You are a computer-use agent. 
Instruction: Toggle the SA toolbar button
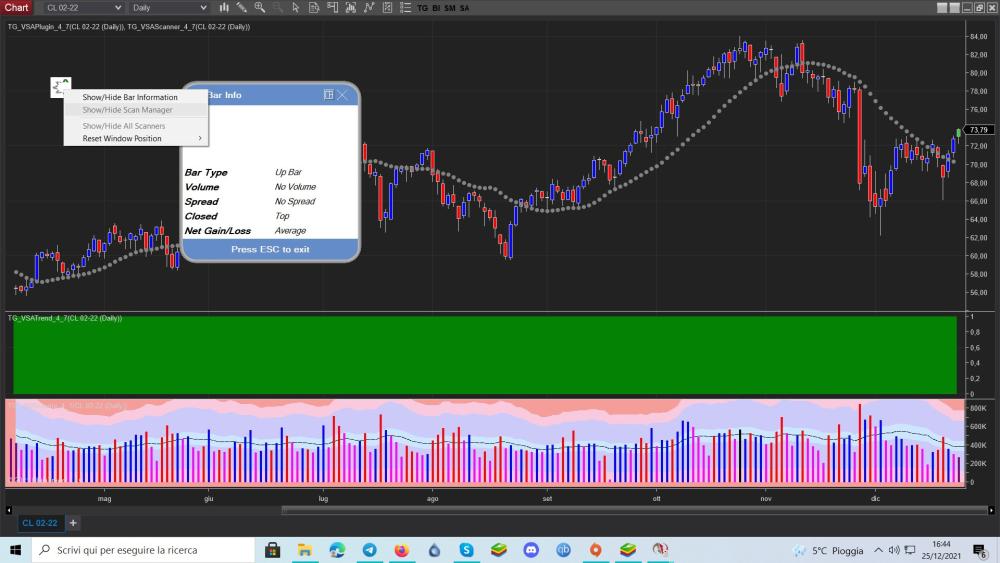tap(464, 8)
